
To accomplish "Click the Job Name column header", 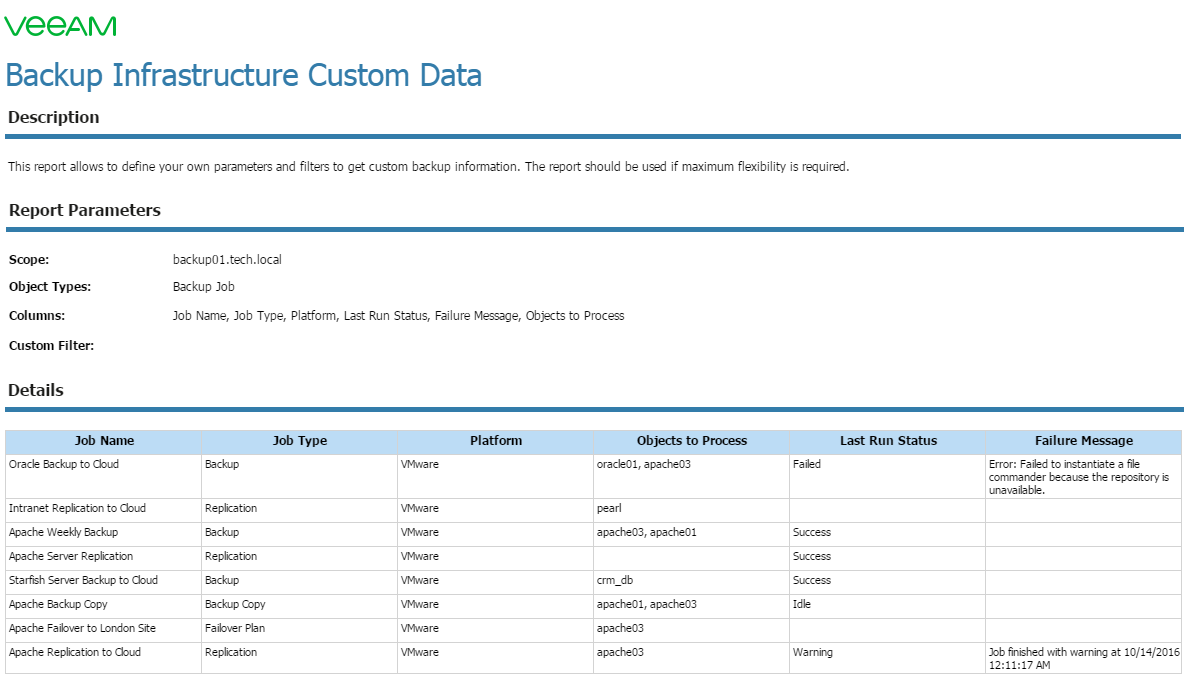I will [104, 441].
